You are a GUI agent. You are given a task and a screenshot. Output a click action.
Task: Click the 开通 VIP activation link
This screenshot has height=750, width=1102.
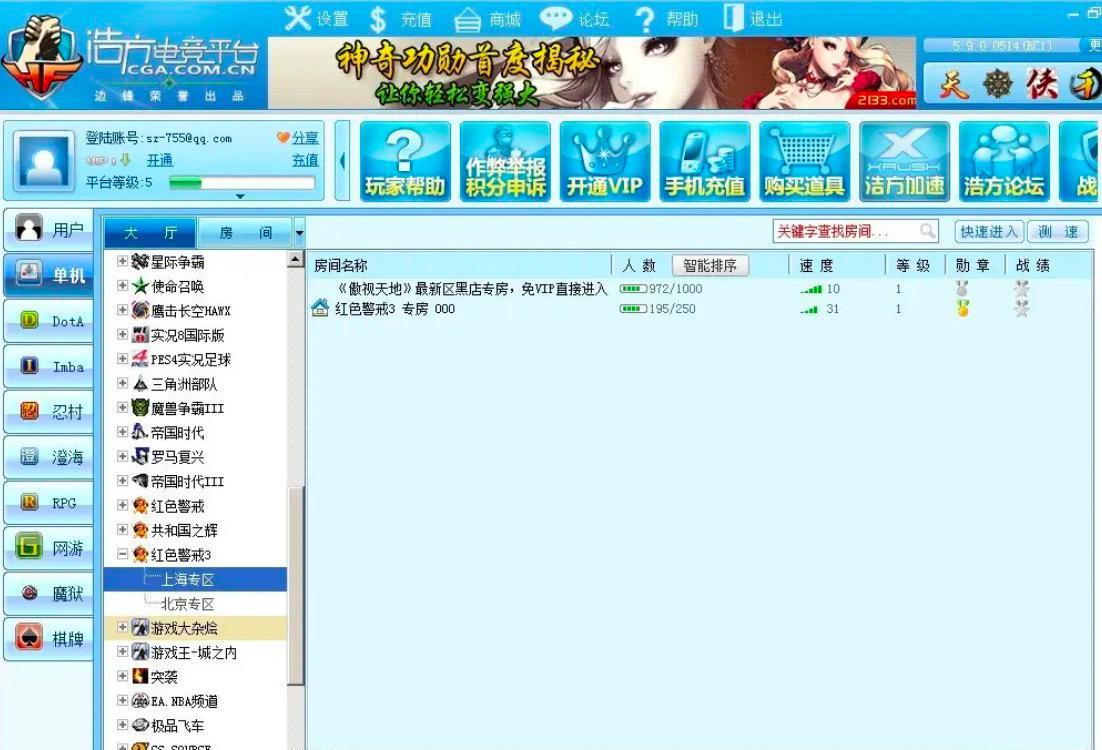click(160, 160)
